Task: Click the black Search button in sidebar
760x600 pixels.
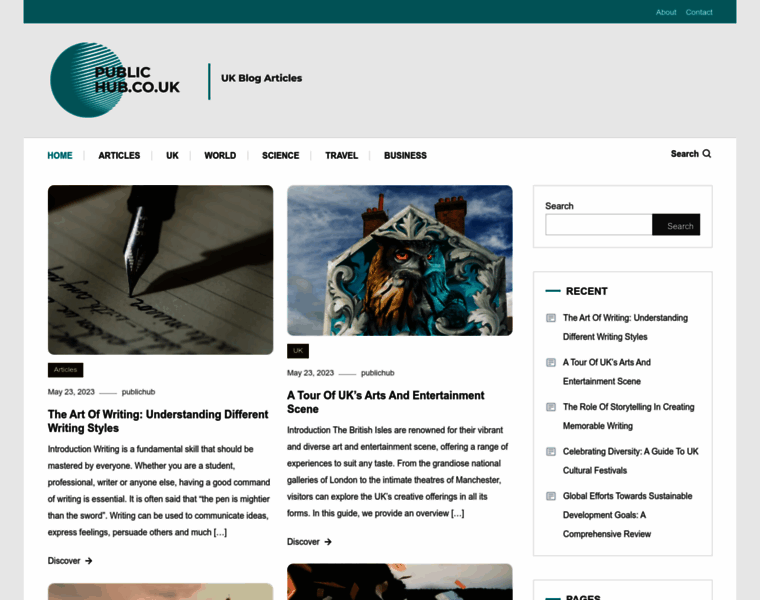Action: point(676,225)
